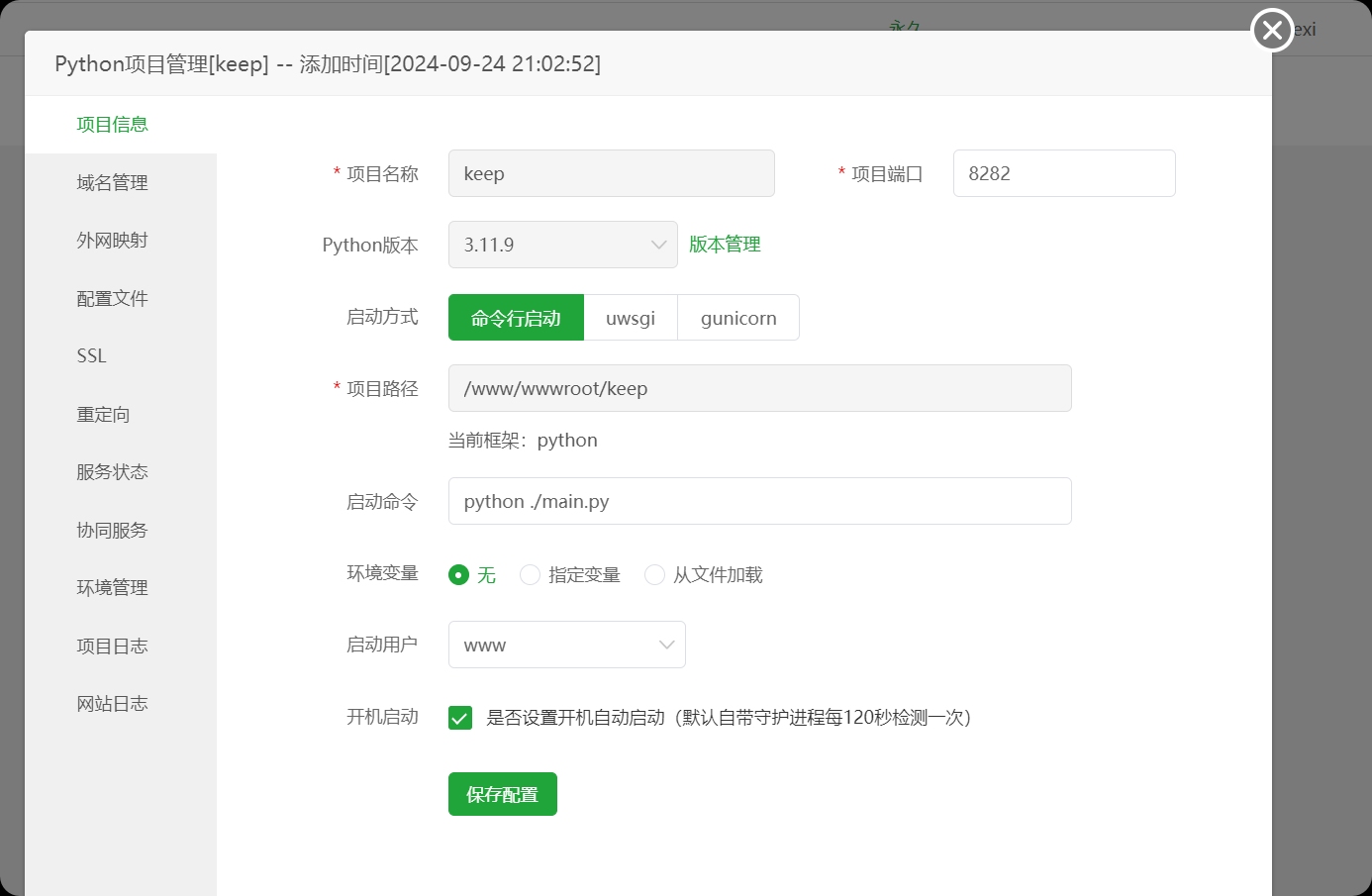Choose uwsgi startup mode
Screen dimensions: 1372x896
(x=631, y=318)
